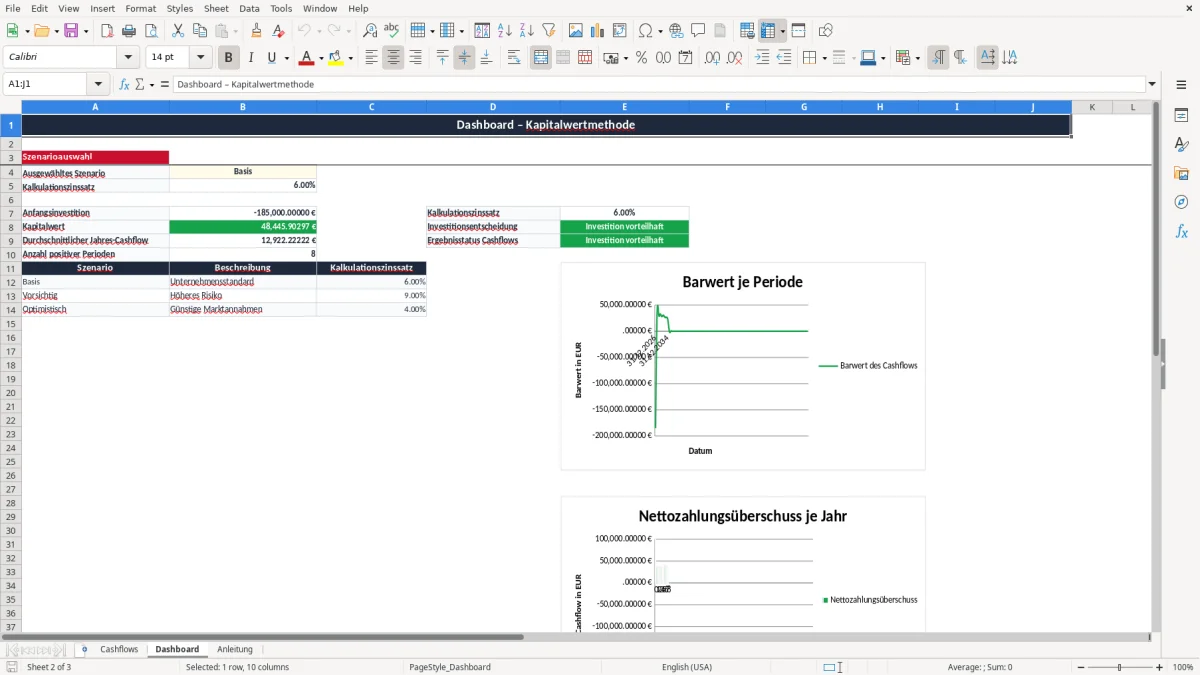The height and width of the screenshot is (675, 1200).
Task: Select the Barwert je Periode chart
Action: [x=743, y=366]
